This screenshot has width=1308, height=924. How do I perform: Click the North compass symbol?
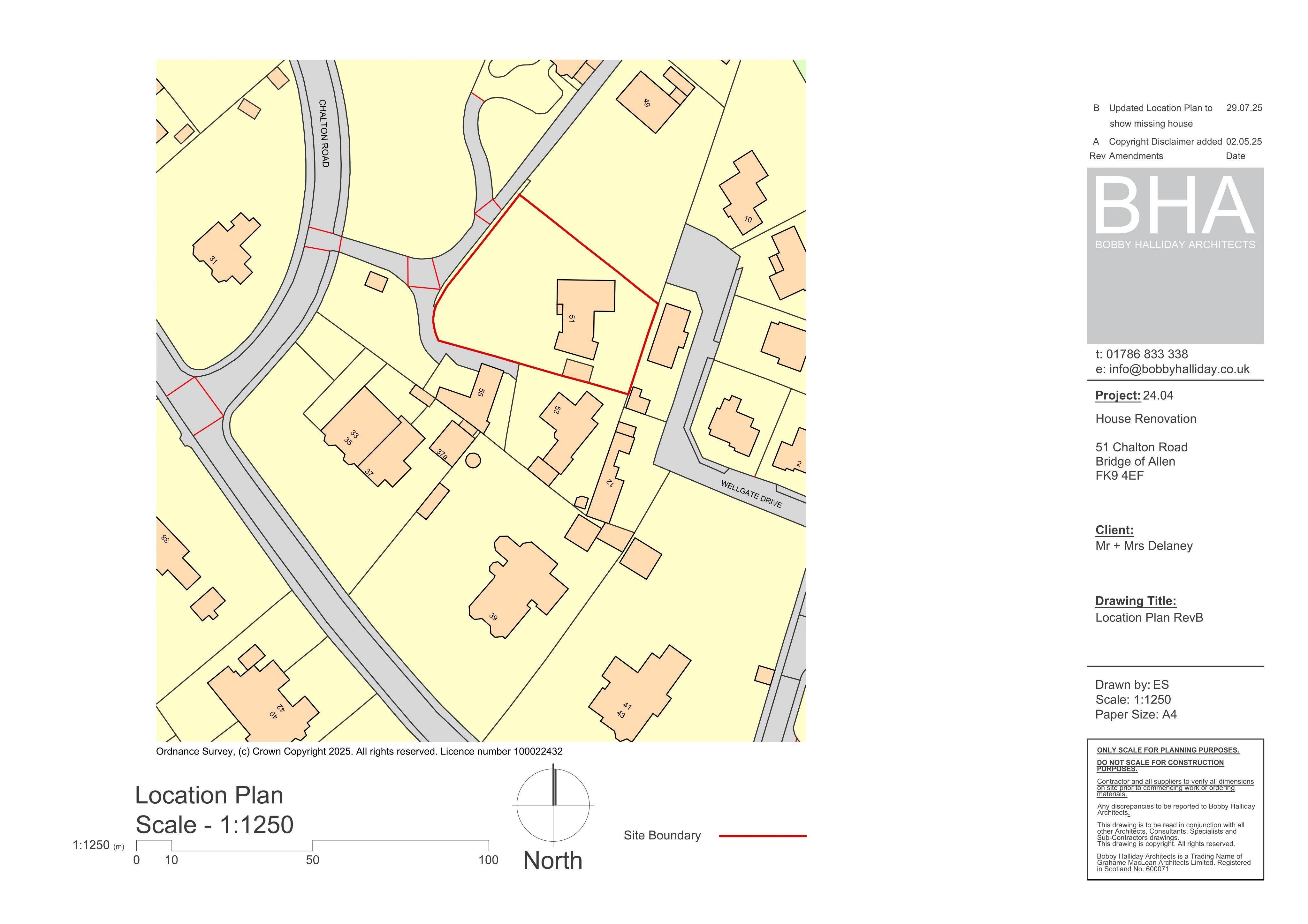[x=552, y=805]
